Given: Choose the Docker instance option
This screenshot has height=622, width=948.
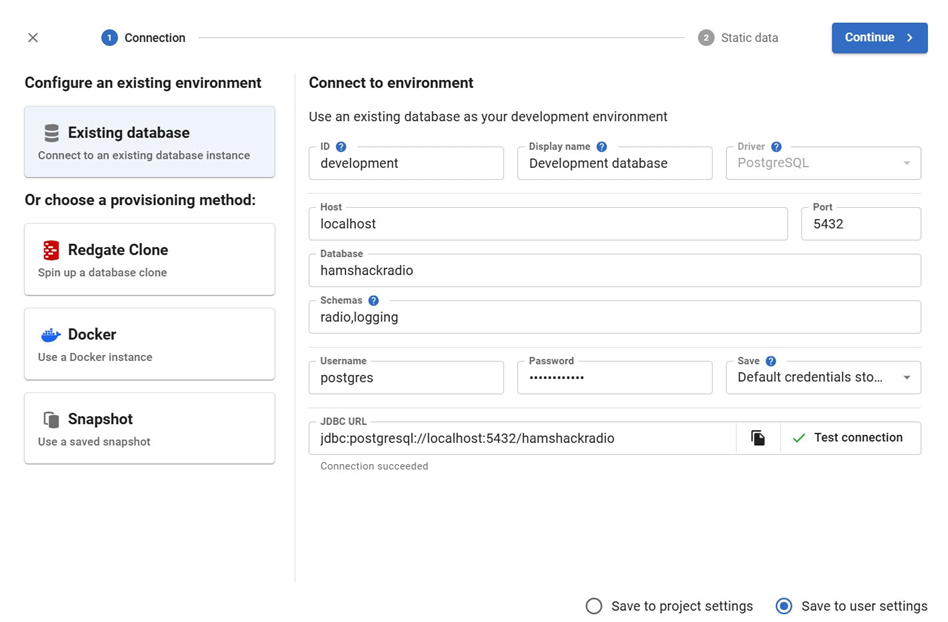Looking at the screenshot, I should tap(149, 344).
